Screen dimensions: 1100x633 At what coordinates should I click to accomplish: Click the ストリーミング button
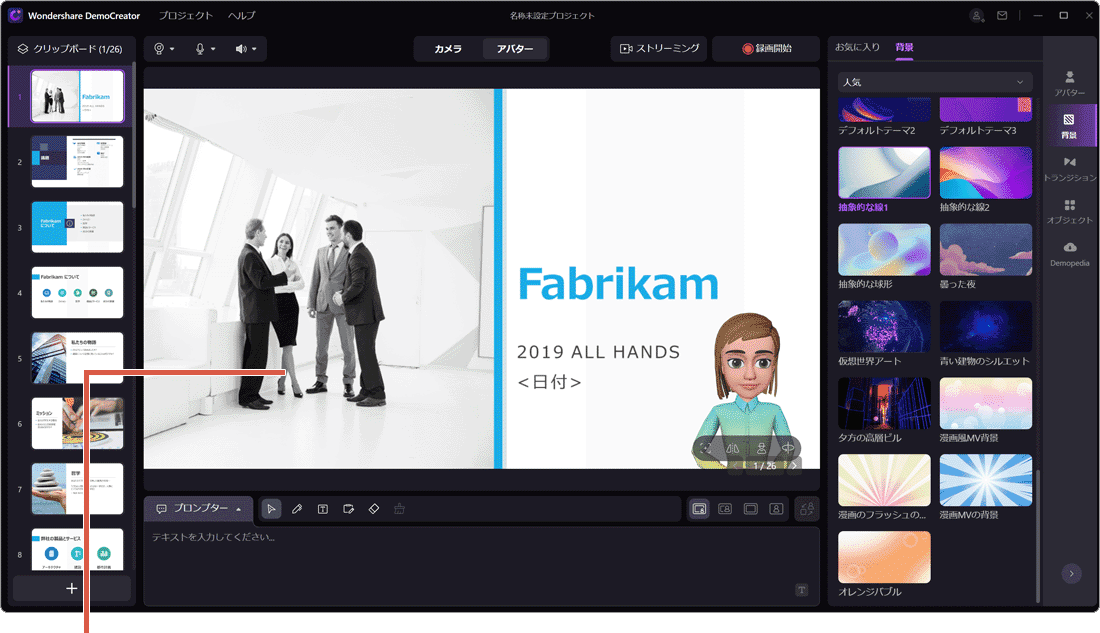658,48
